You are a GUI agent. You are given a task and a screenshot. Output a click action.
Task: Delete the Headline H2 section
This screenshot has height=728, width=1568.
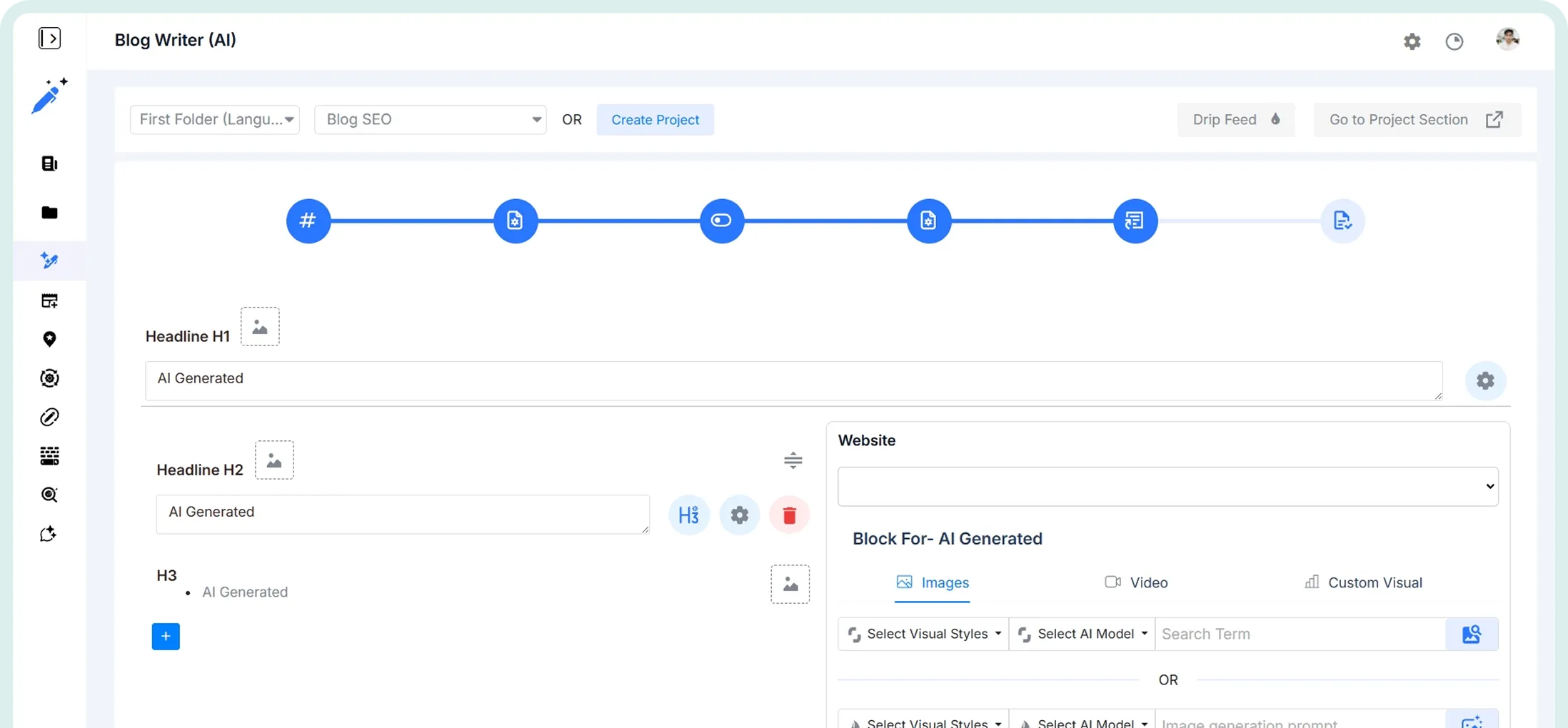789,515
